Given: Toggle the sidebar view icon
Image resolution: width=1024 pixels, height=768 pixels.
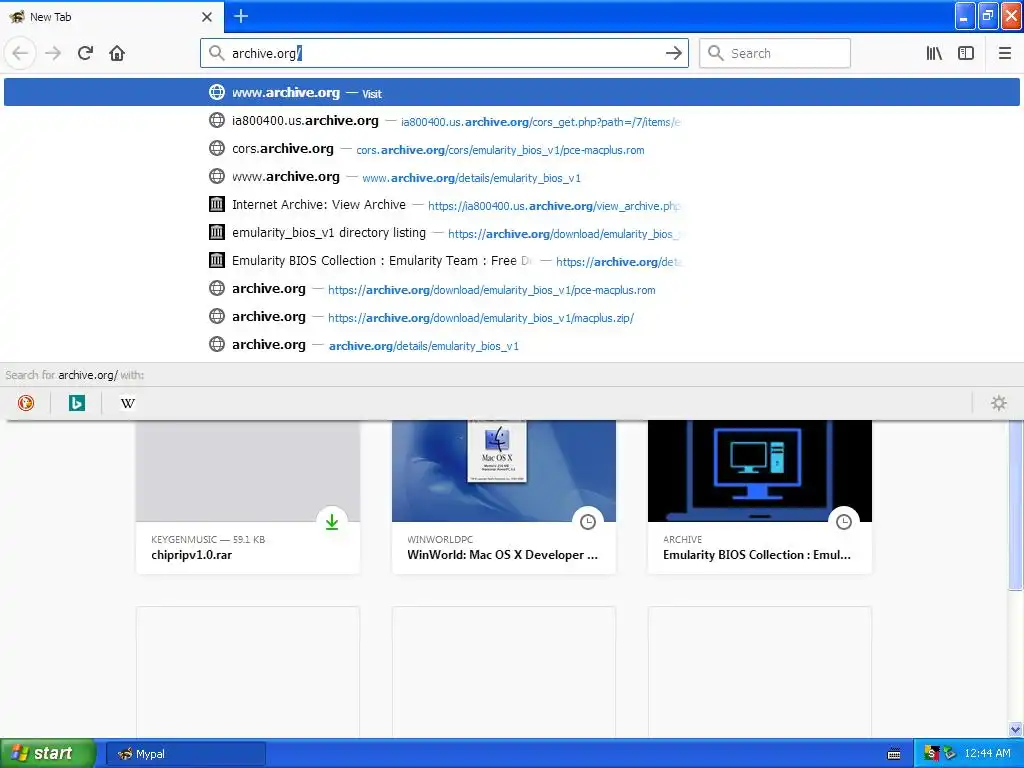Looking at the screenshot, I should pyautogui.click(x=966, y=53).
